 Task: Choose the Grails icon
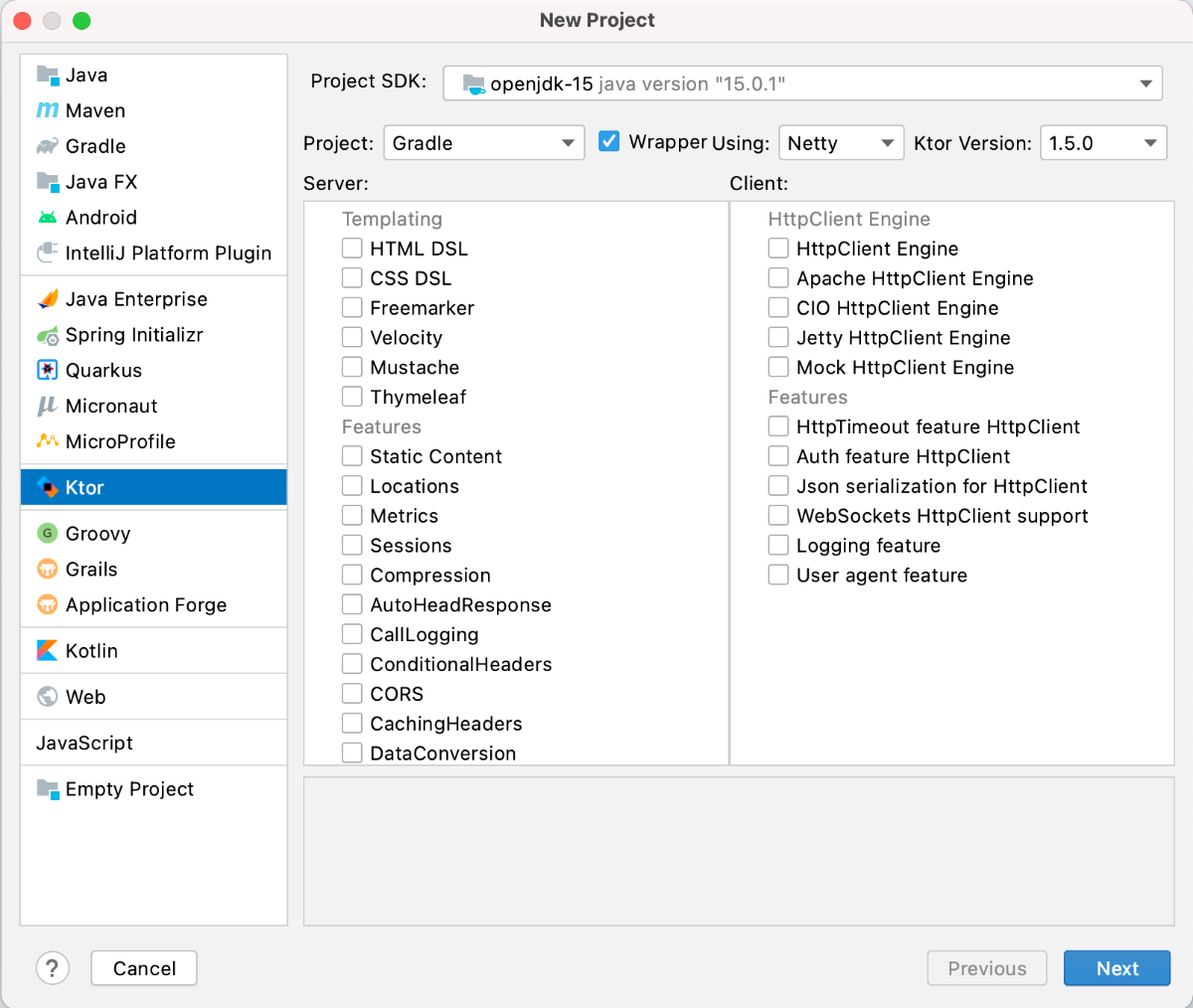pyautogui.click(x=48, y=570)
